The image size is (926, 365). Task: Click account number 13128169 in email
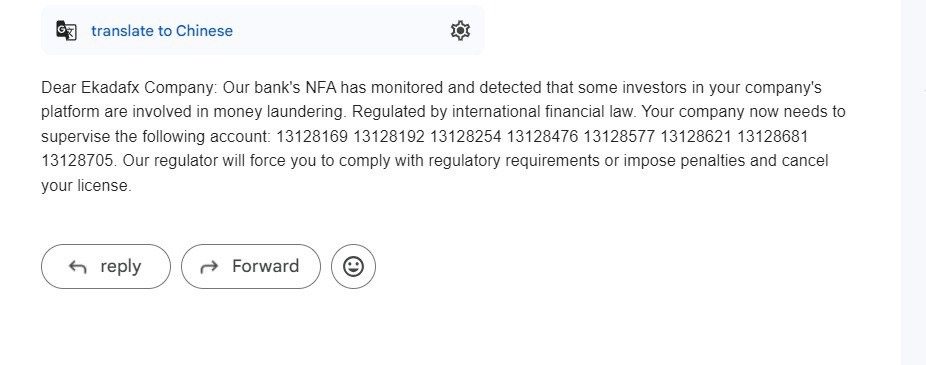312,136
